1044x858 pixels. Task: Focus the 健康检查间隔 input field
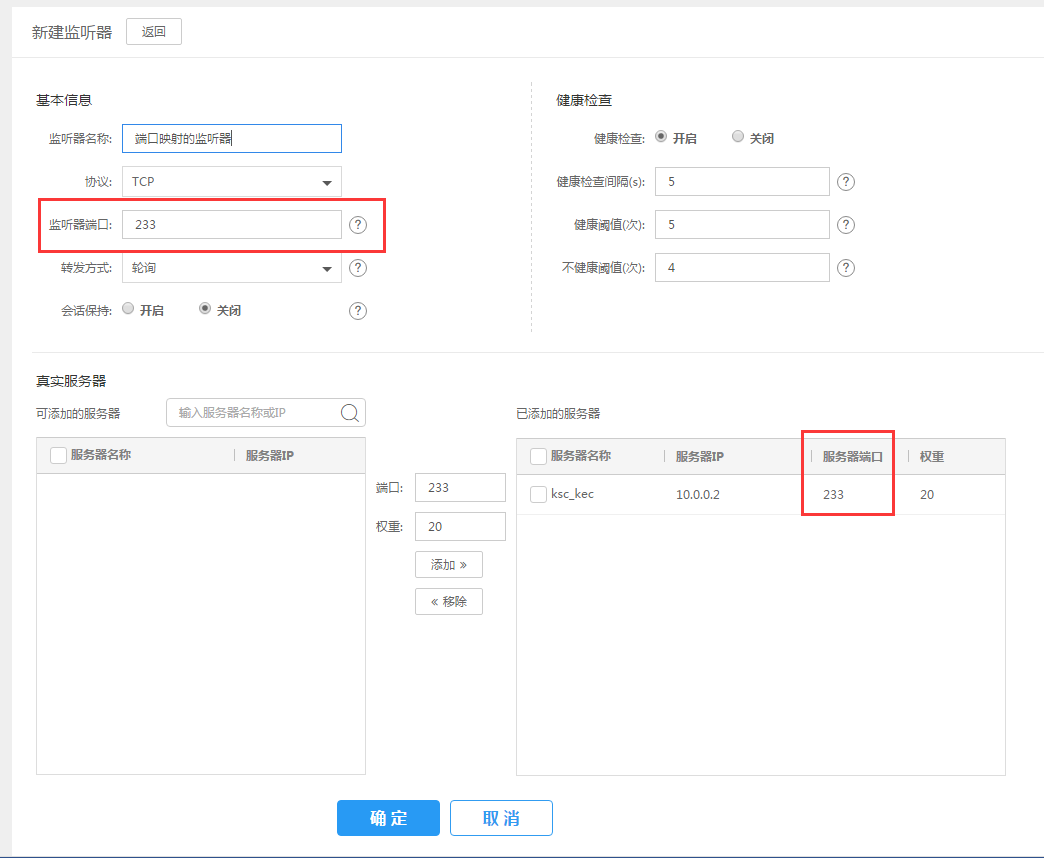pyautogui.click(x=742, y=182)
